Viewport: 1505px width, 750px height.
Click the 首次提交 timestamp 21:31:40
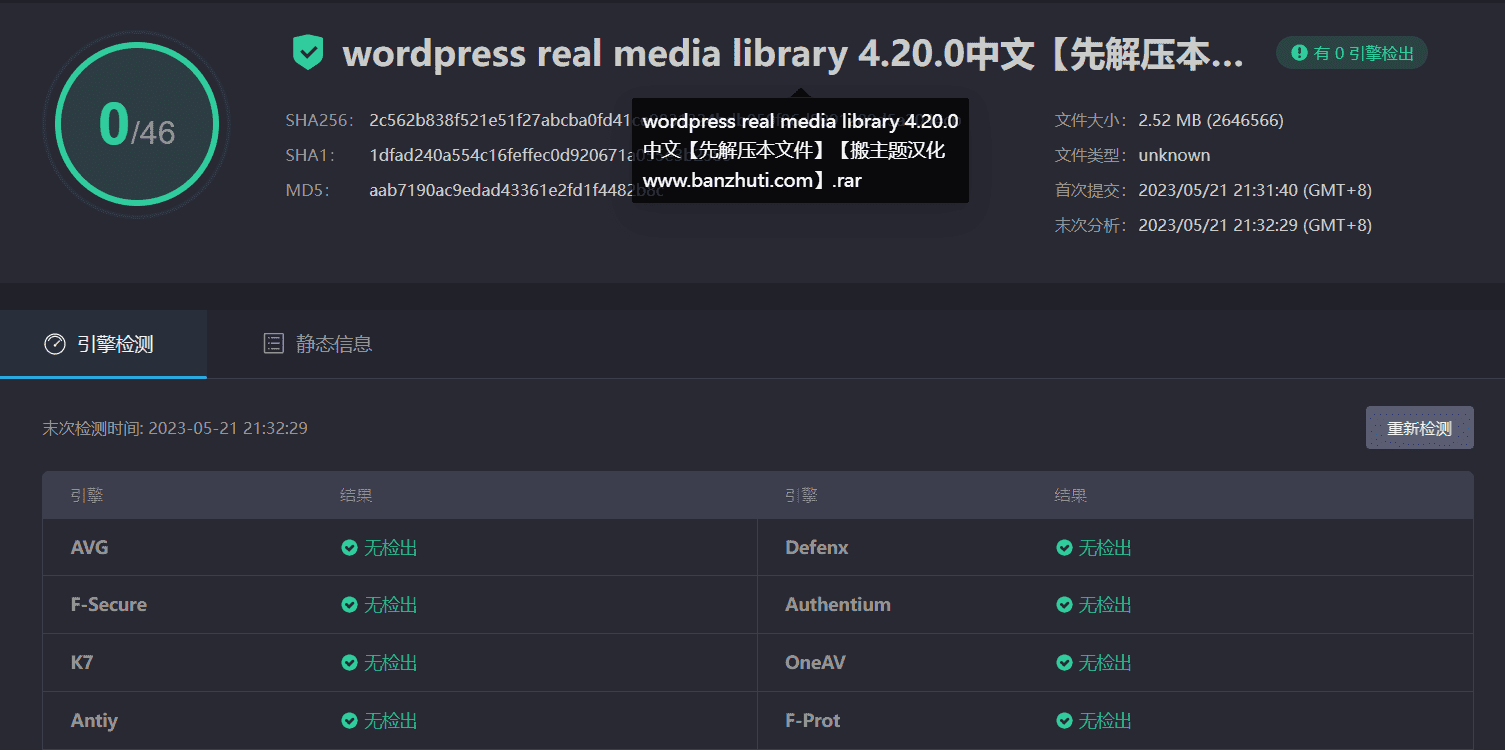coord(1255,190)
